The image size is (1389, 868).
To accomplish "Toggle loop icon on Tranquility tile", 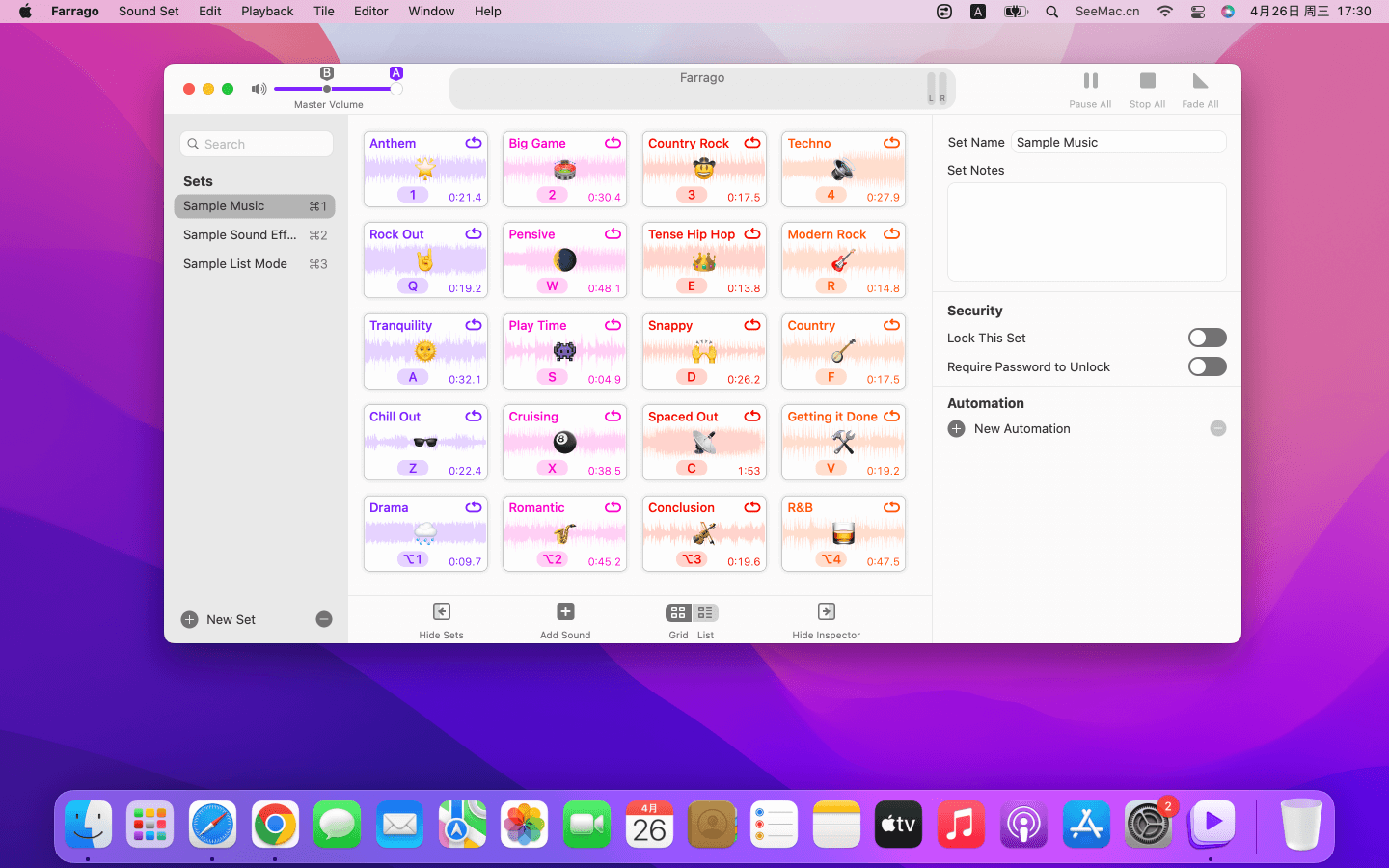I will 474,325.
